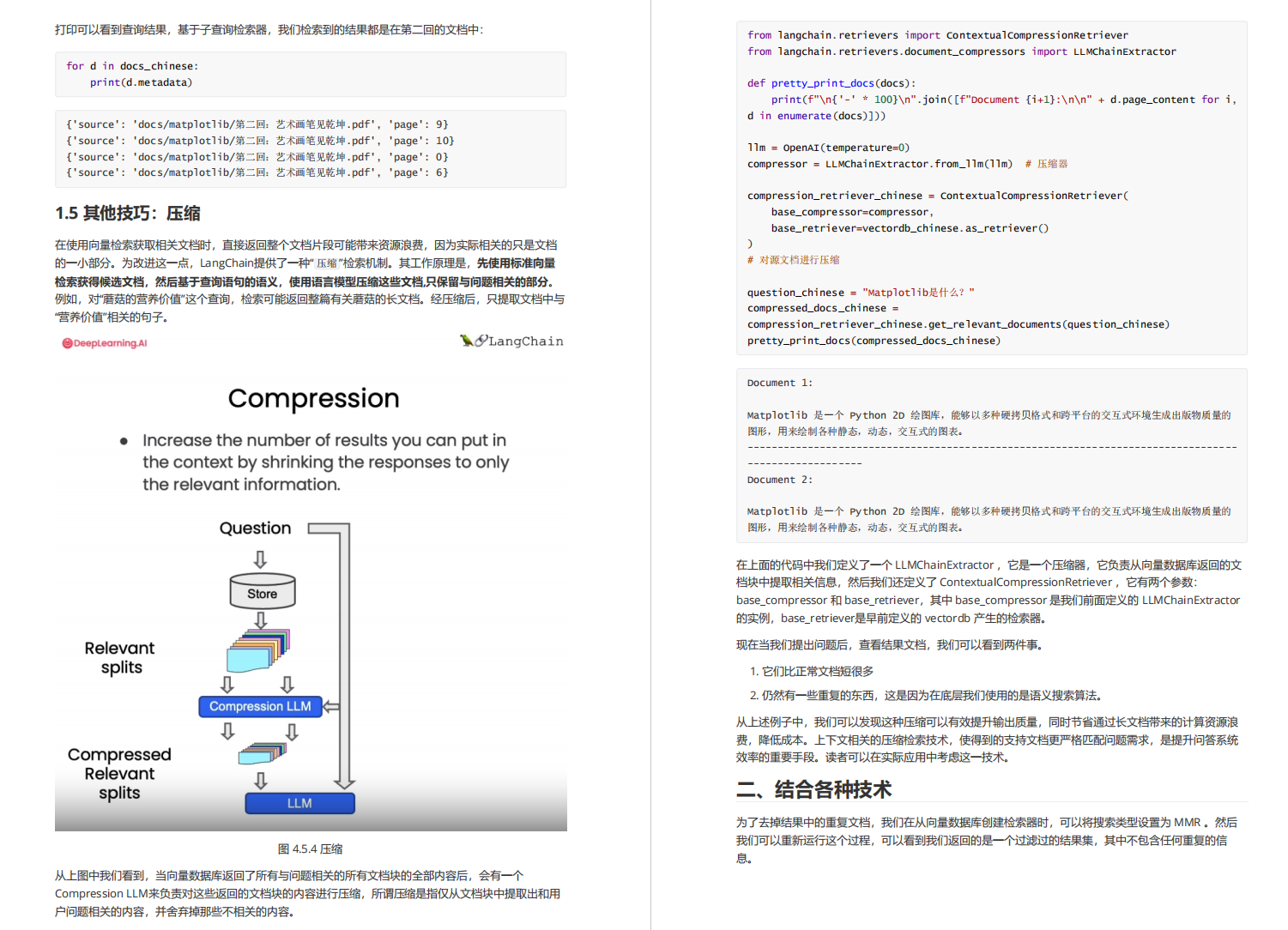Click the line 'base_compressor=compressor,'
This screenshot has width=1288, height=930.
coord(852,212)
